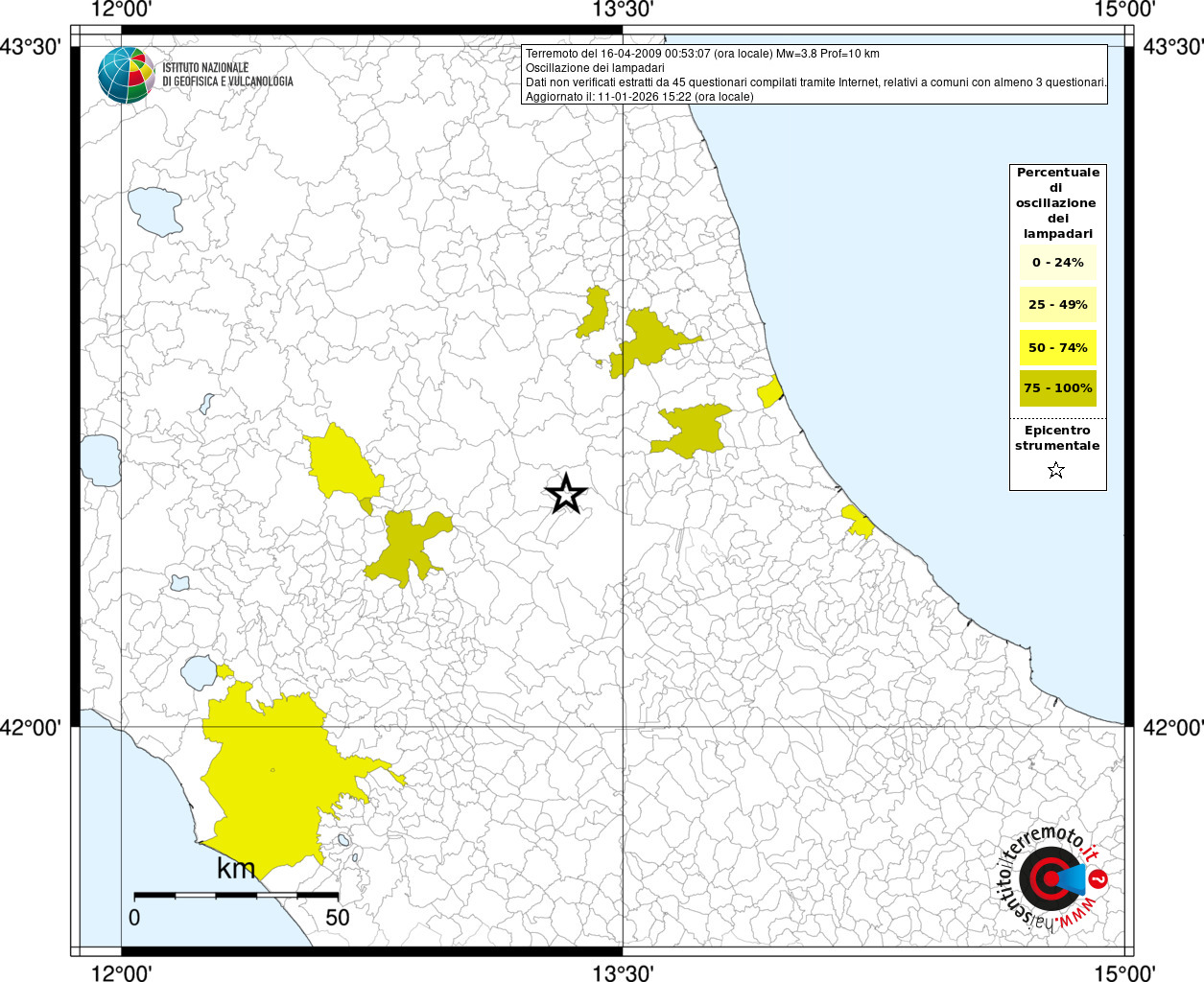
Task: Click the 'Epicentro strumentale' legend label
Action: point(1057,437)
